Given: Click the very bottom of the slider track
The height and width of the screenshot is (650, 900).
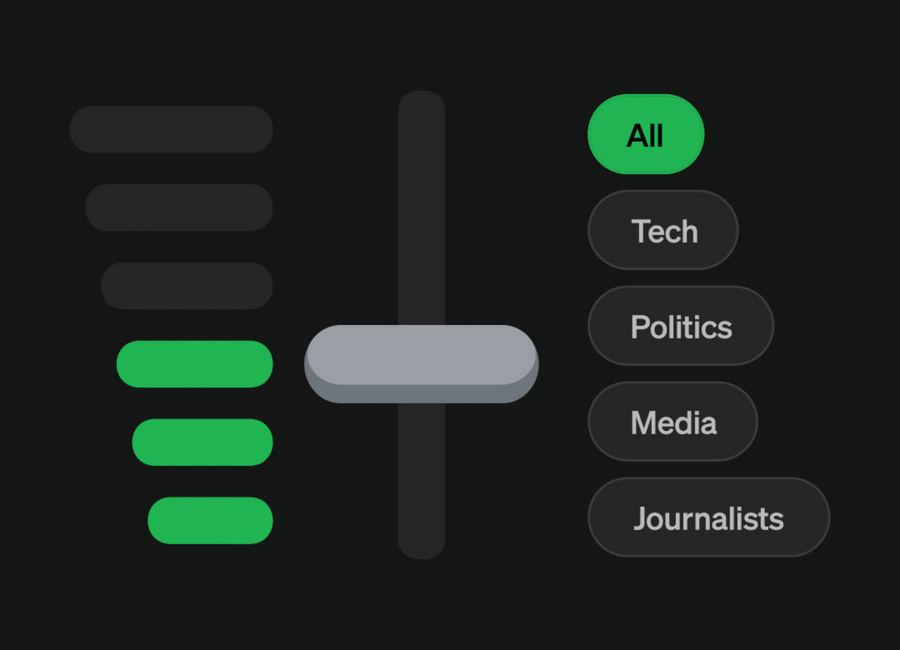Looking at the screenshot, I should click(x=421, y=548).
